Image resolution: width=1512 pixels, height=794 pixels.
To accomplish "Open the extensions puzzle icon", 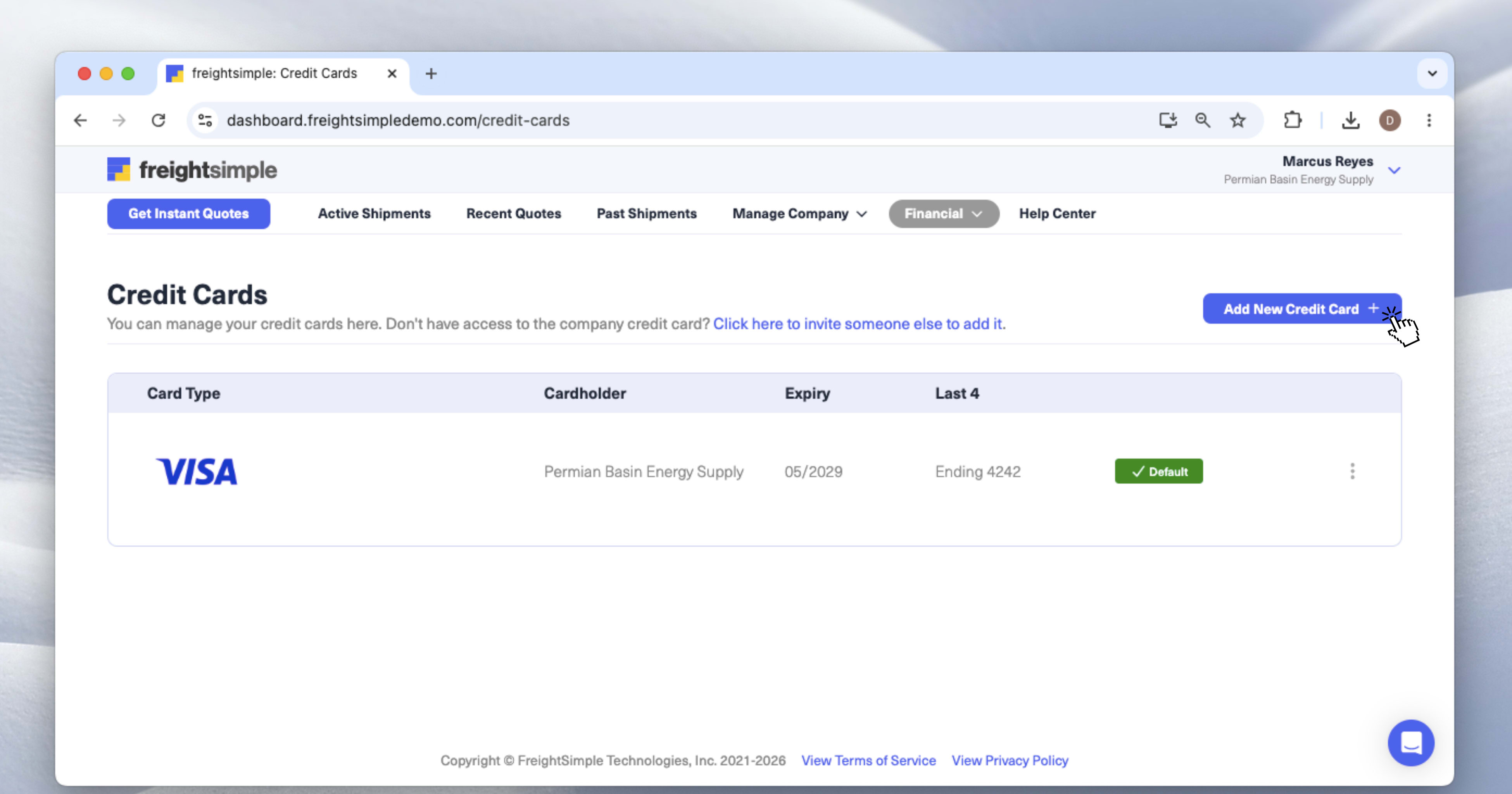I will point(1292,120).
